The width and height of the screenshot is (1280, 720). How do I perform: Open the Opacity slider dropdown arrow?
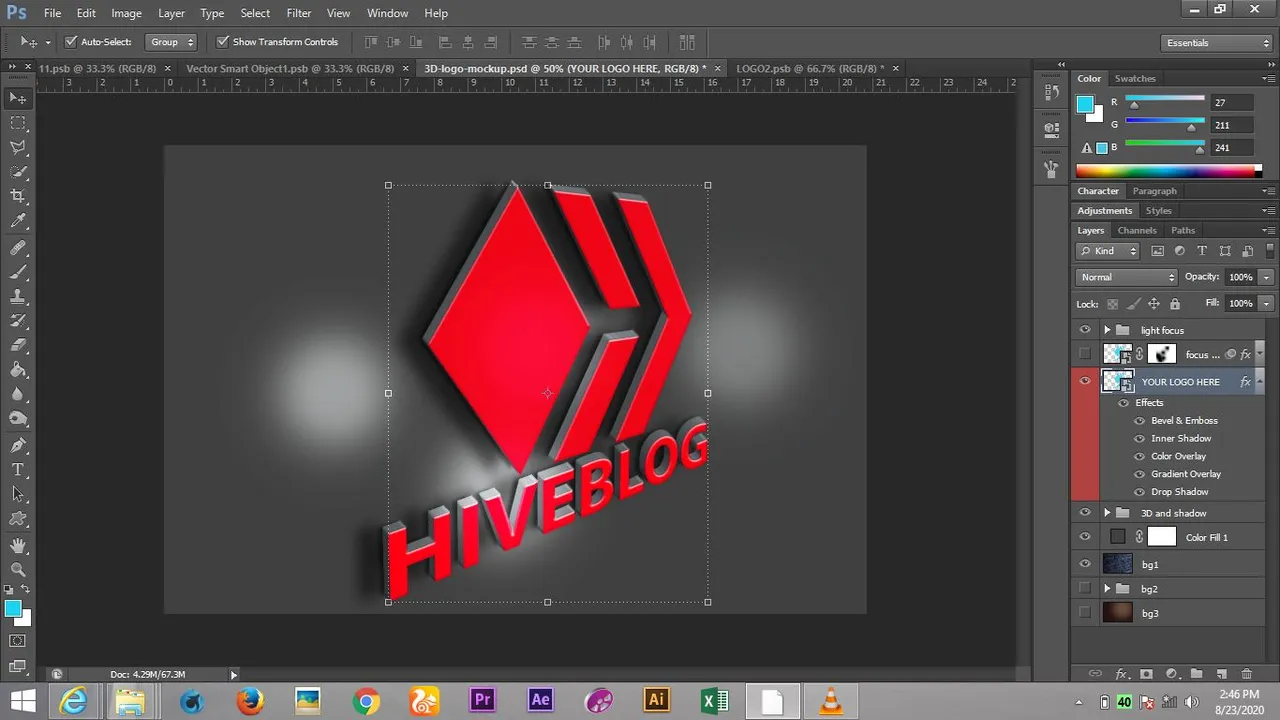click(x=1266, y=277)
